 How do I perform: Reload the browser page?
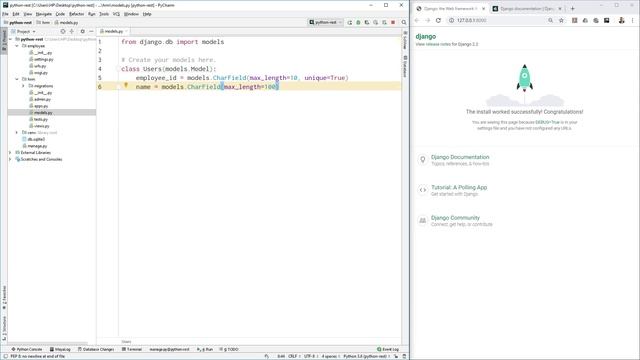pyautogui.click(x=438, y=20)
